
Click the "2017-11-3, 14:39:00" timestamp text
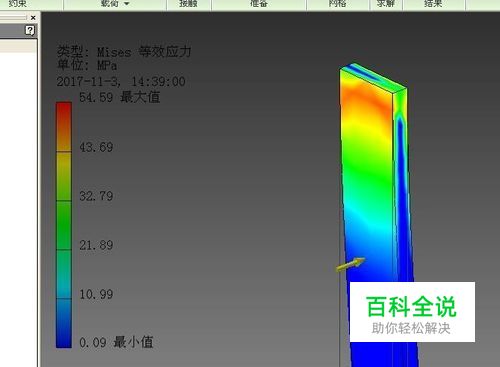point(121,82)
